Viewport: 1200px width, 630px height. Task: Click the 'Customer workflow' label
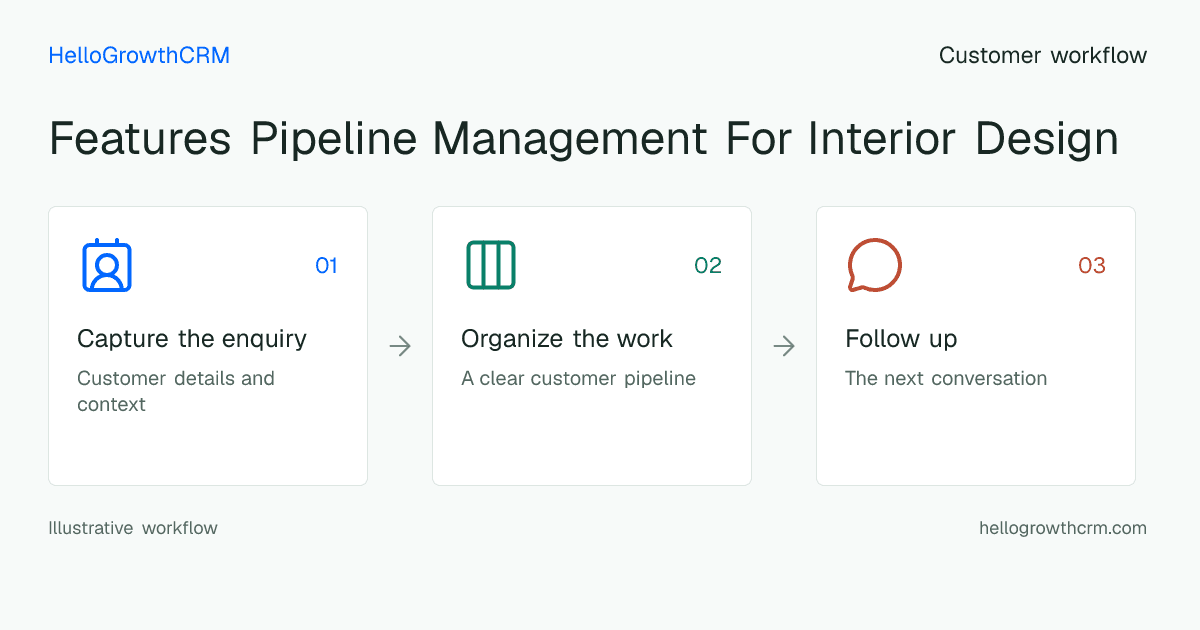click(x=1043, y=56)
